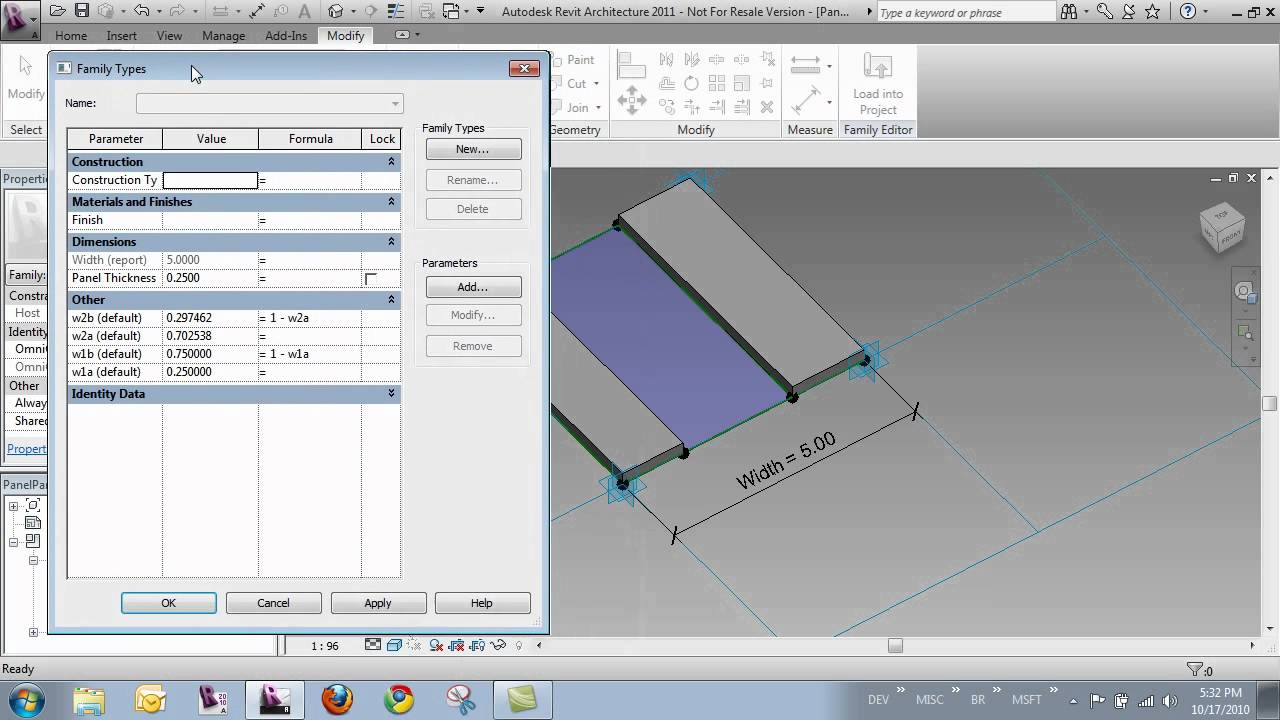
Task: Activate the Rotate tool
Action: pos(691,82)
